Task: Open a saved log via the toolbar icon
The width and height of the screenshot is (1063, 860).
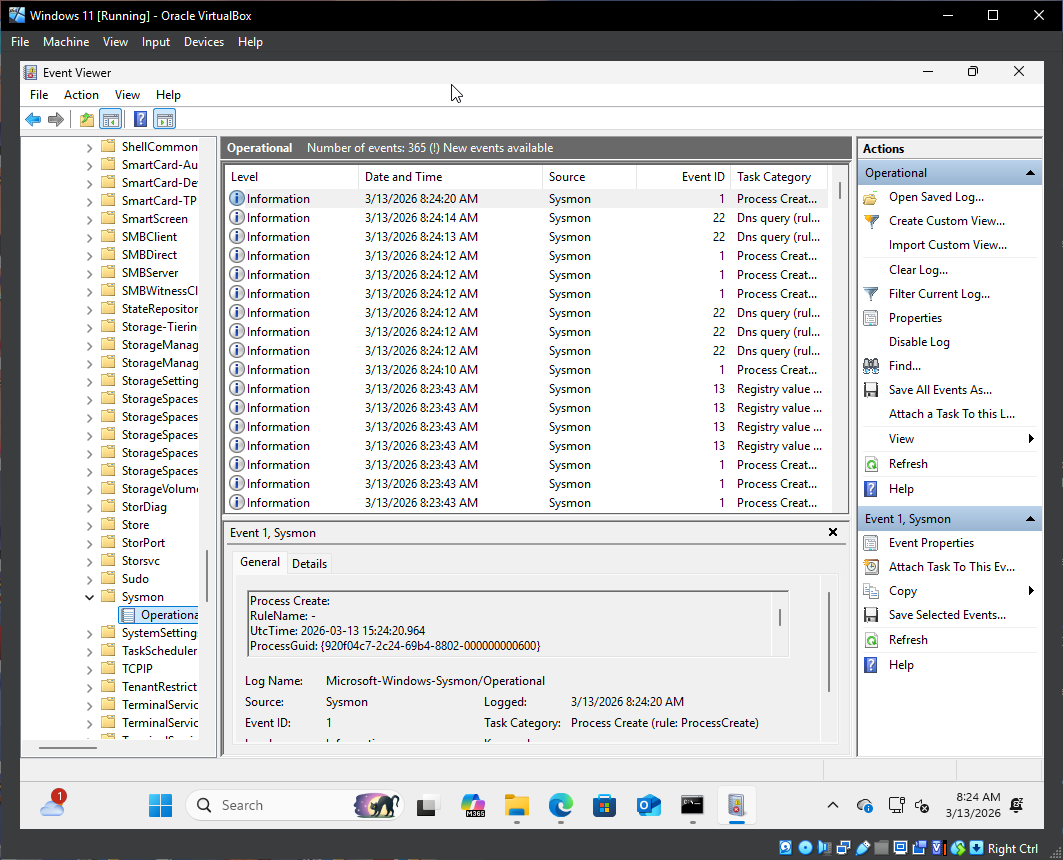Action: pos(85,118)
